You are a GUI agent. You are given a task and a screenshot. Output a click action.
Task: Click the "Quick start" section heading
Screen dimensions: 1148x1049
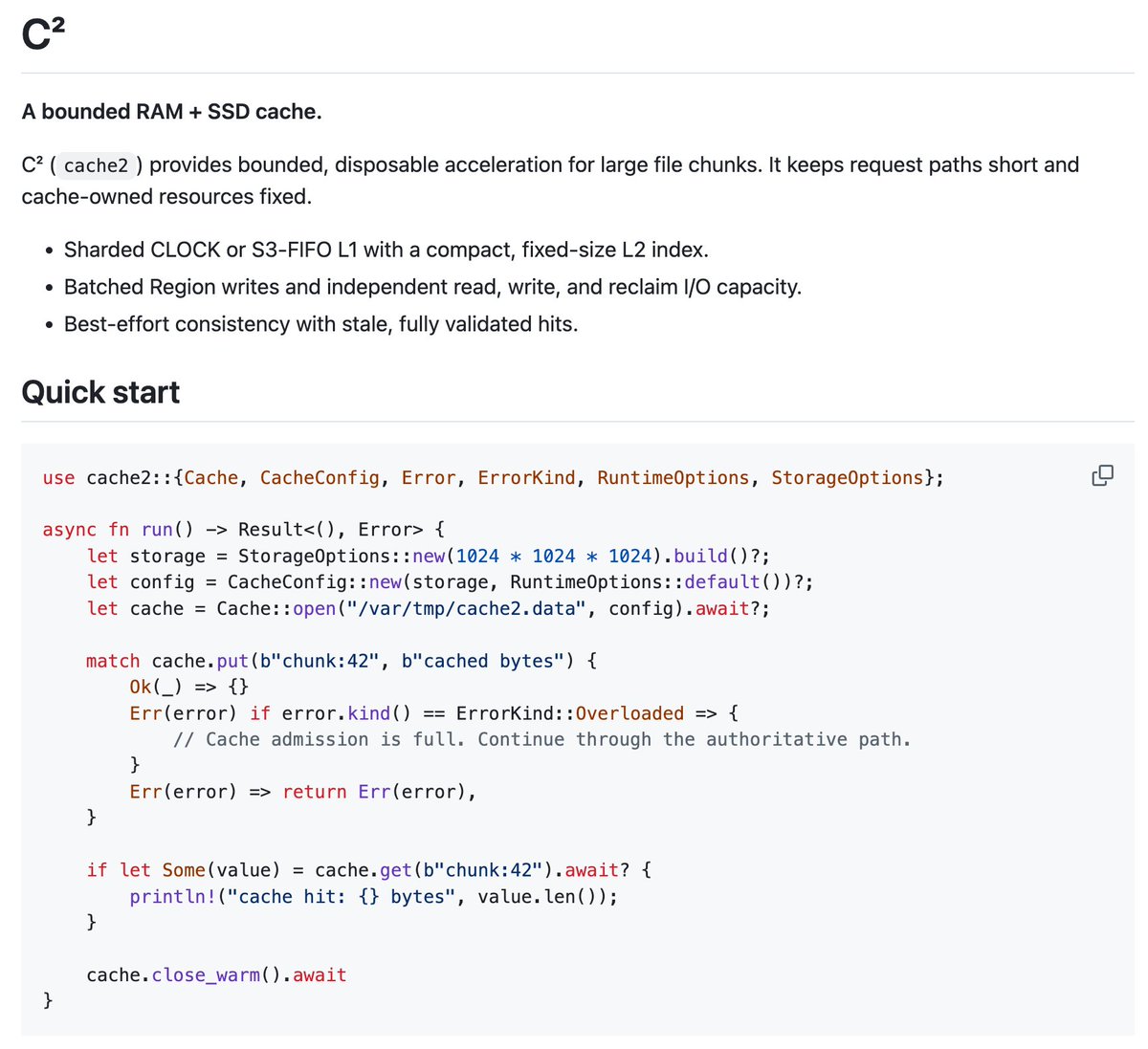[100, 392]
